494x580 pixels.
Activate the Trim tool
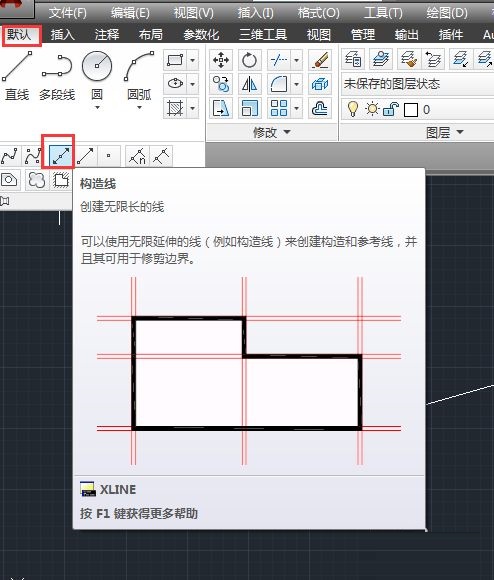click(278, 60)
